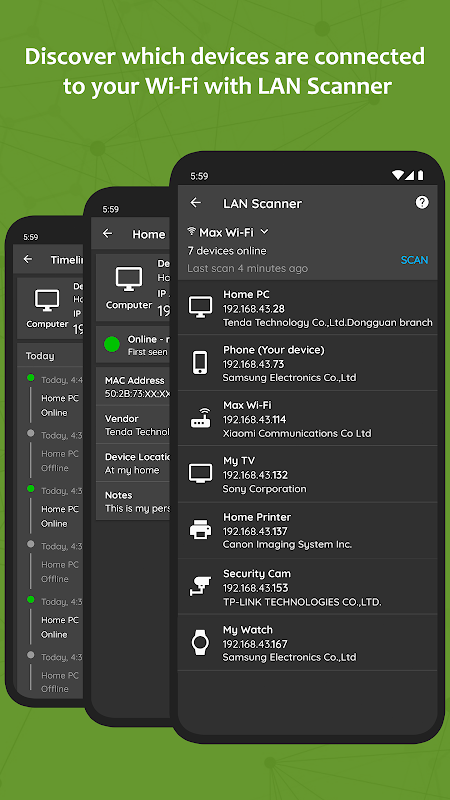Select IP address 192.168.43.73
The image size is (450, 800).
click(254, 364)
